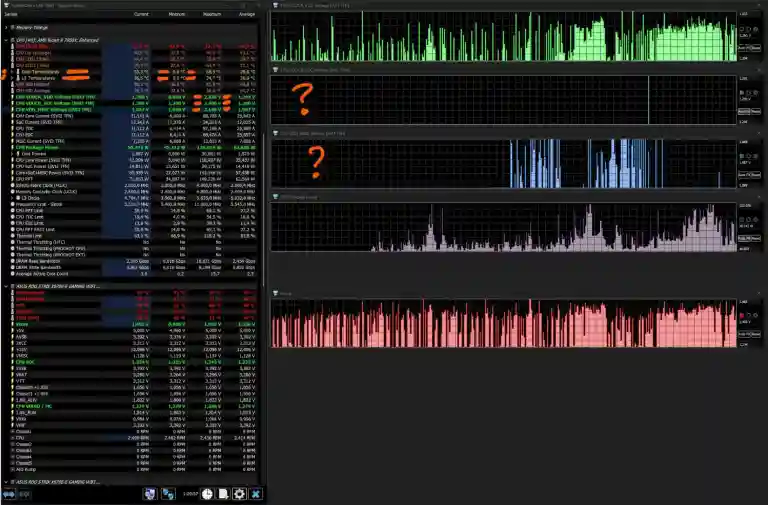Click the page/log file icon in bottom toolbar
The width and height of the screenshot is (768, 505).
(223, 494)
